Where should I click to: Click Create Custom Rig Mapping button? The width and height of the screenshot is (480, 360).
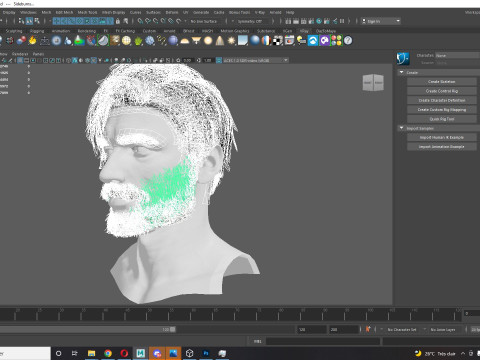(442, 110)
